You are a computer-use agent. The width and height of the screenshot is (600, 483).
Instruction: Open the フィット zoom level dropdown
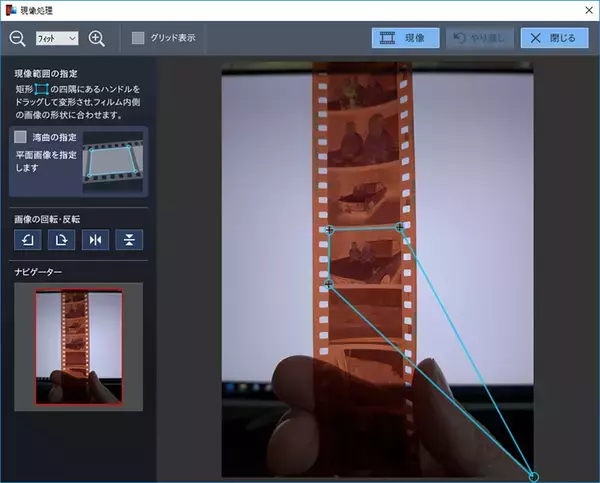point(56,38)
